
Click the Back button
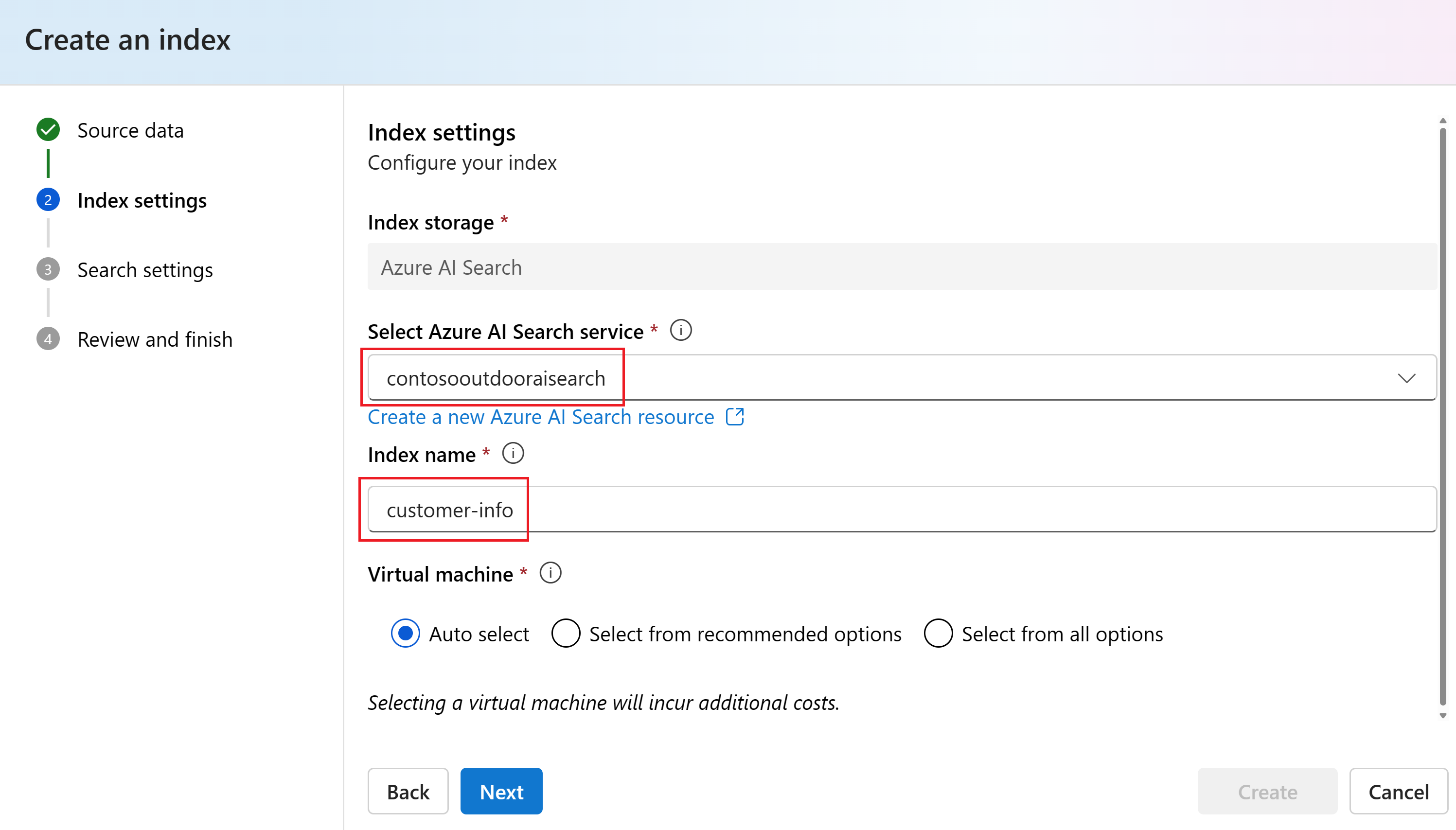tap(408, 791)
